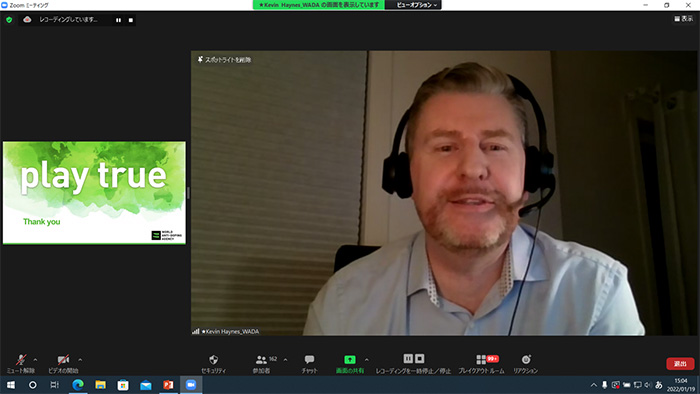Click the green encryption shield icon

pos(9,20)
